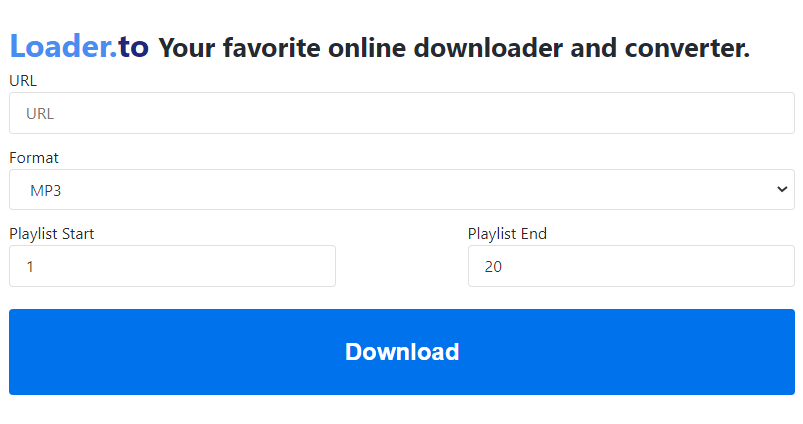Click the "URL" placeholder text inside the box
803x424 pixels.
coord(40,114)
